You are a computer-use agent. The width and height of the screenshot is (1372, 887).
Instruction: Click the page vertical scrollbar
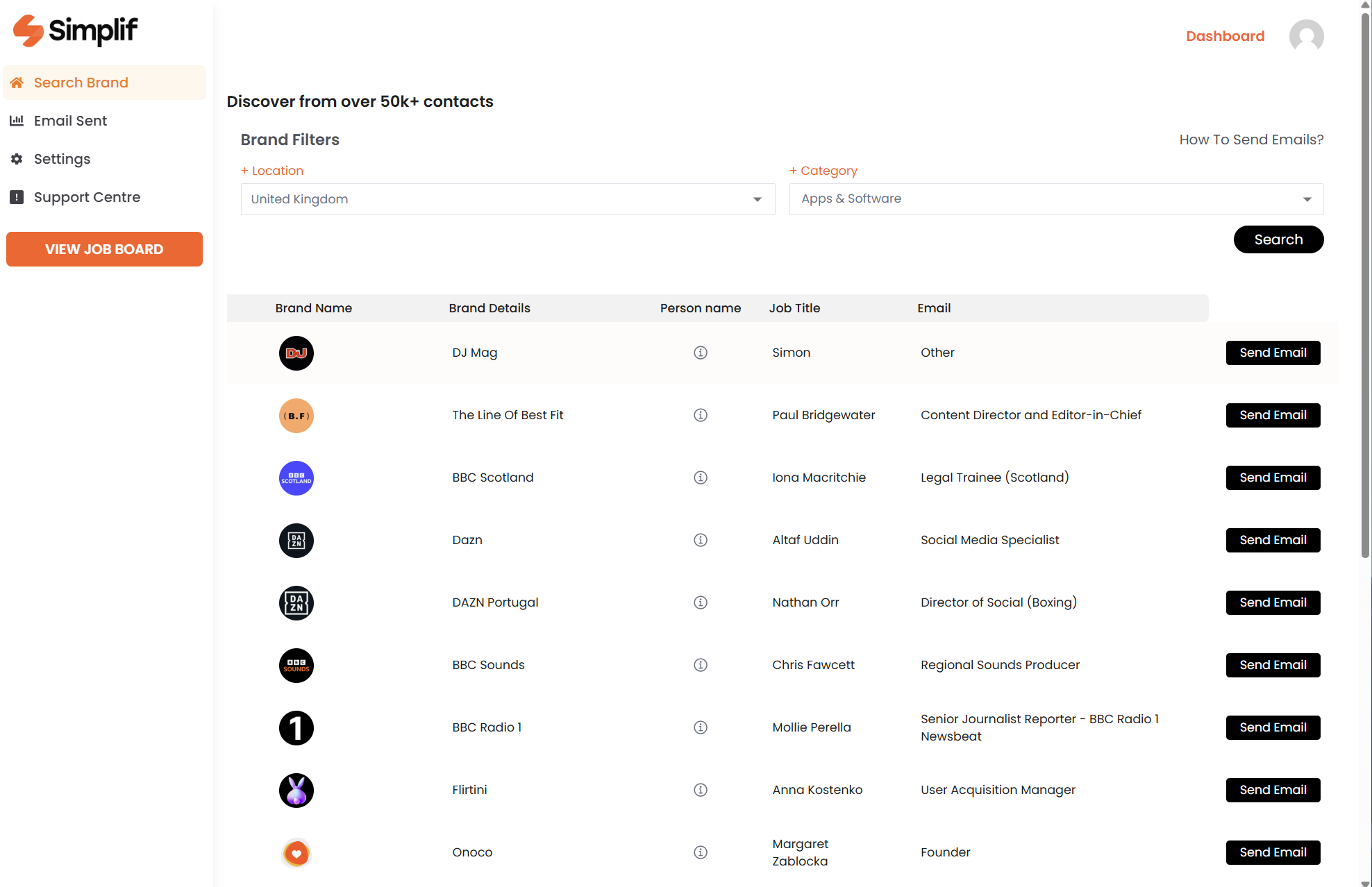coord(1365,278)
